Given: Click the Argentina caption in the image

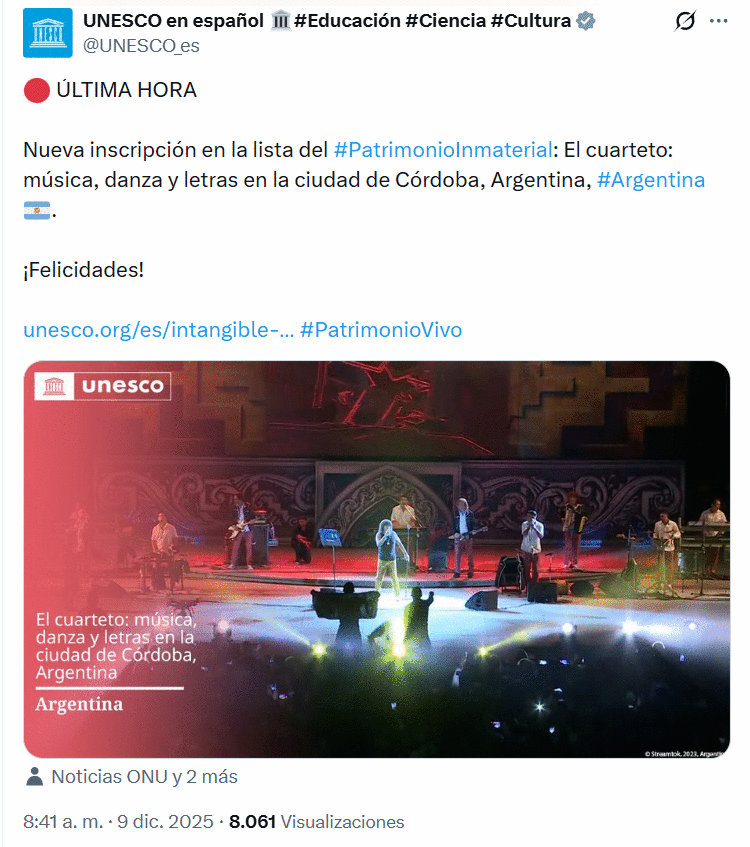Looking at the screenshot, I should 79,704.
